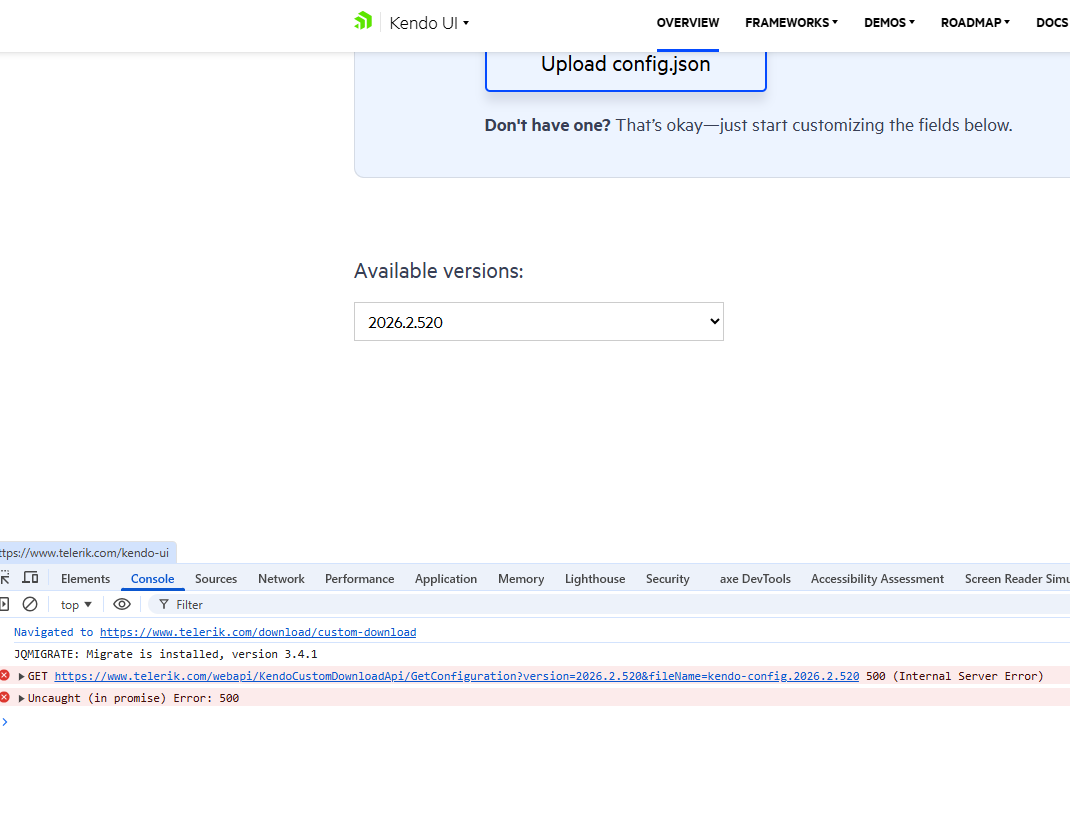Viewport: 1070px width, 838px height.
Task: Switch to the Sources tab
Action: (x=216, y=579)
